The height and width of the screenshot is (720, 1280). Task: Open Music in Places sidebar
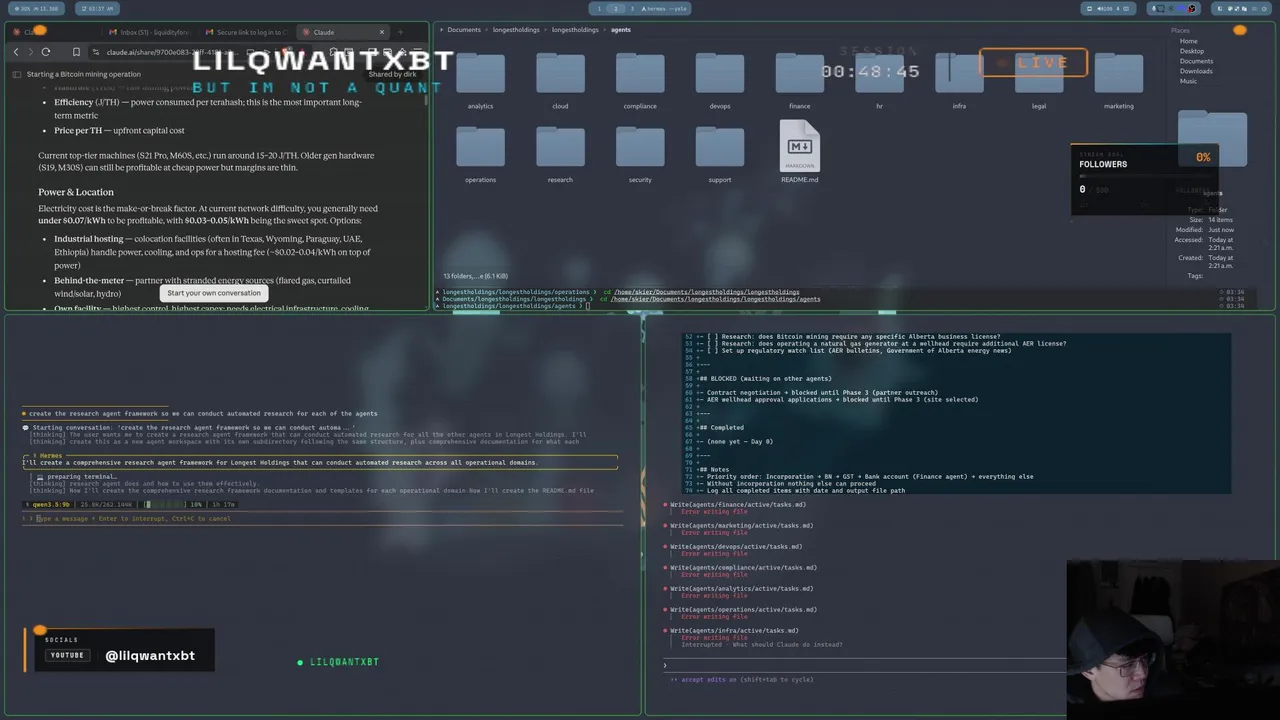coord(1188,81)
